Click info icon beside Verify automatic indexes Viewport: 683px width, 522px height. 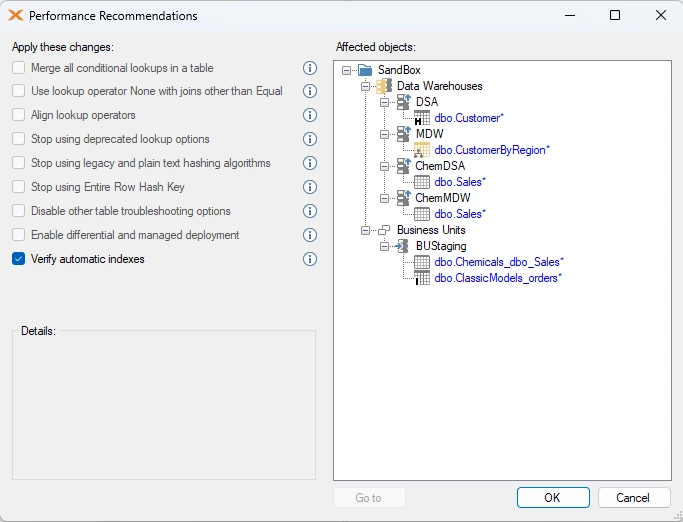310,259
